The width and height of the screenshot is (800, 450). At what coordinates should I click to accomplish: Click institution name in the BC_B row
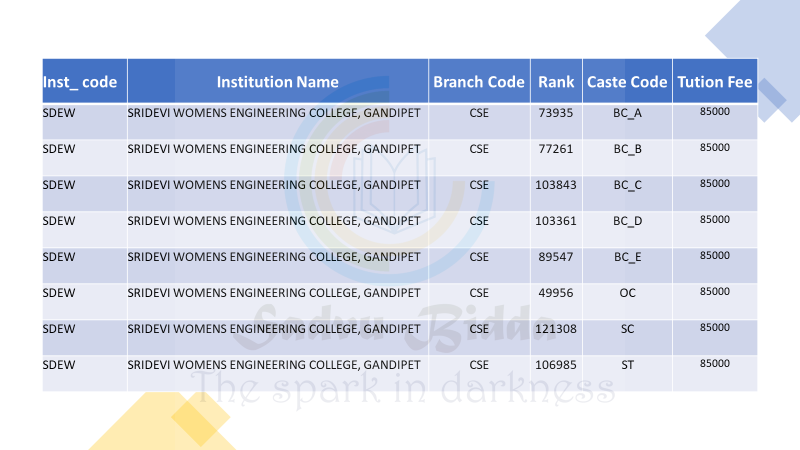(274, 149)
